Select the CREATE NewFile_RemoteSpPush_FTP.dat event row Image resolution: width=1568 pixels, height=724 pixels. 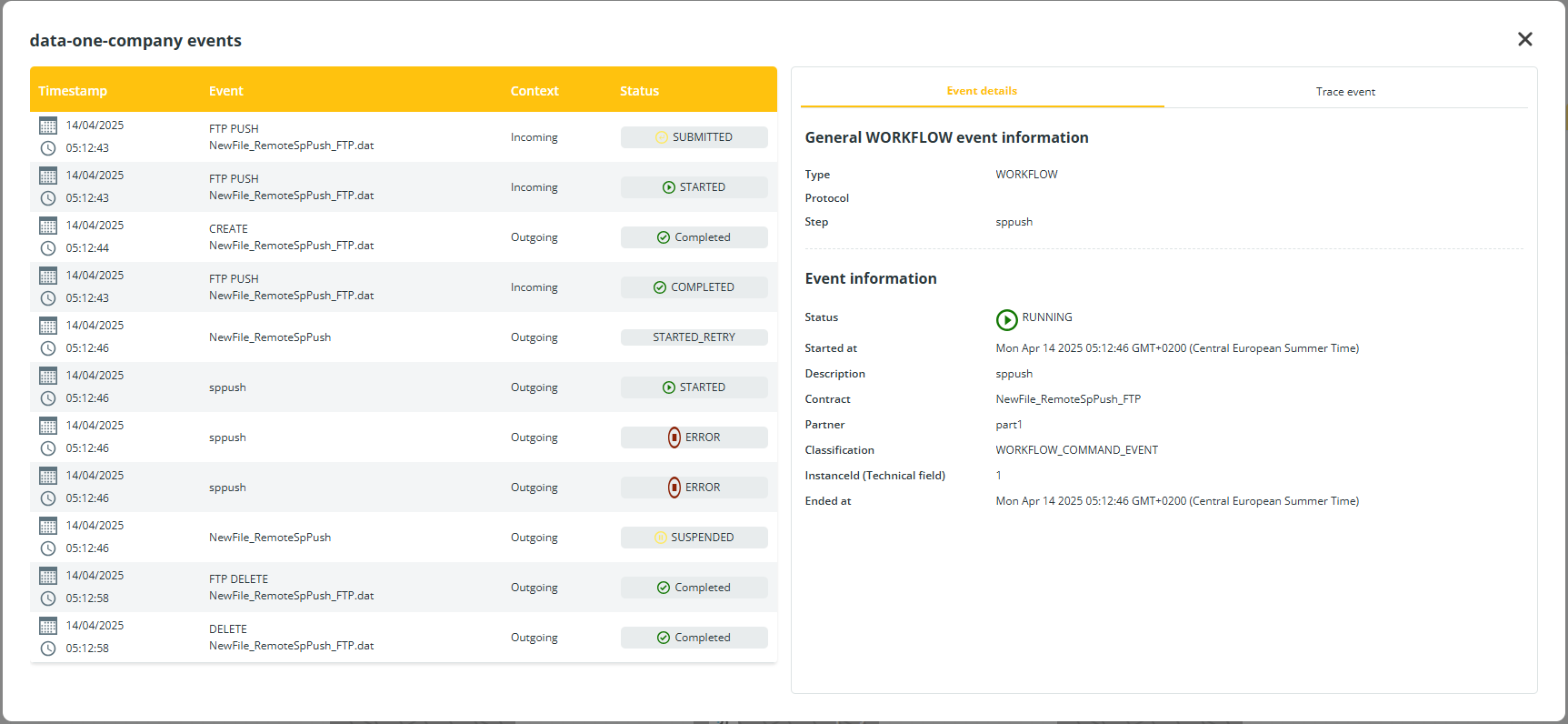pos(291,237)
